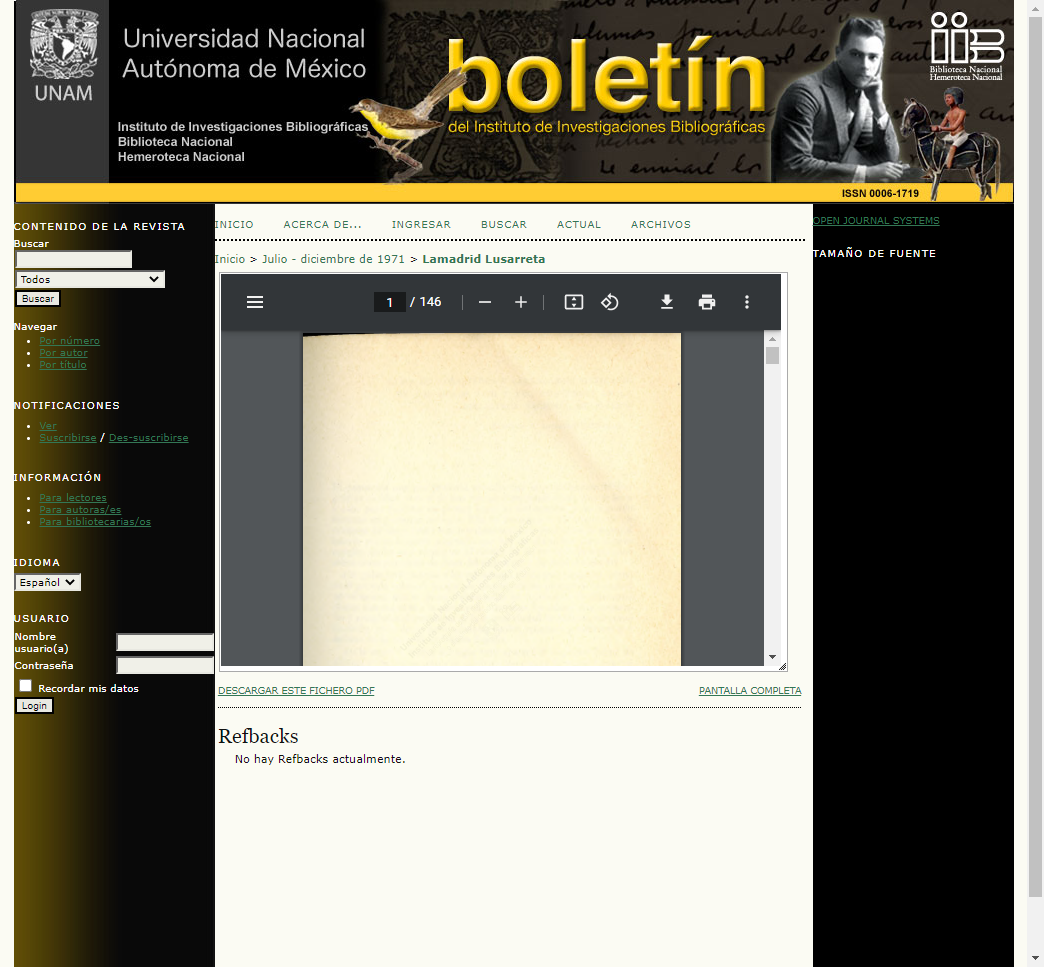The height and width of the screenshot is (967, 1044).
Task: Go to the INICIO menu item
Action: click(234, 225)
